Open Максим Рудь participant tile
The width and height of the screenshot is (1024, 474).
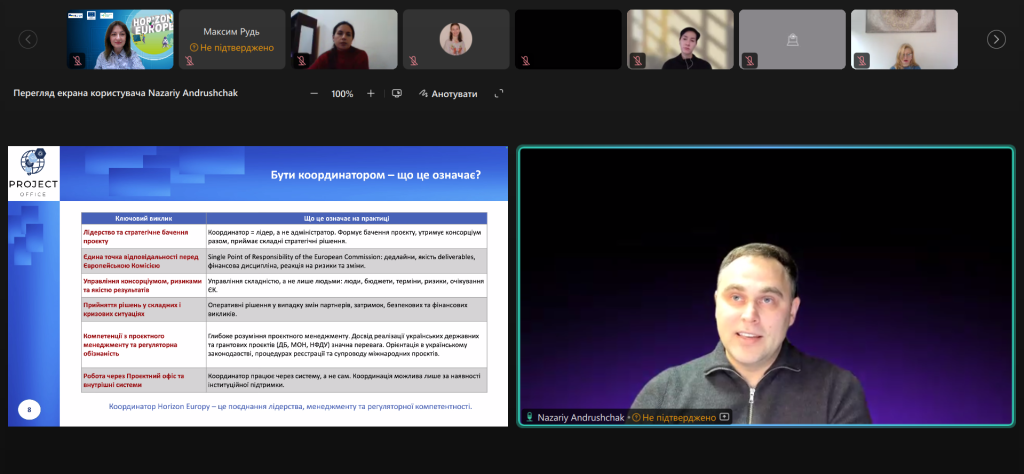tap(232, 39)
